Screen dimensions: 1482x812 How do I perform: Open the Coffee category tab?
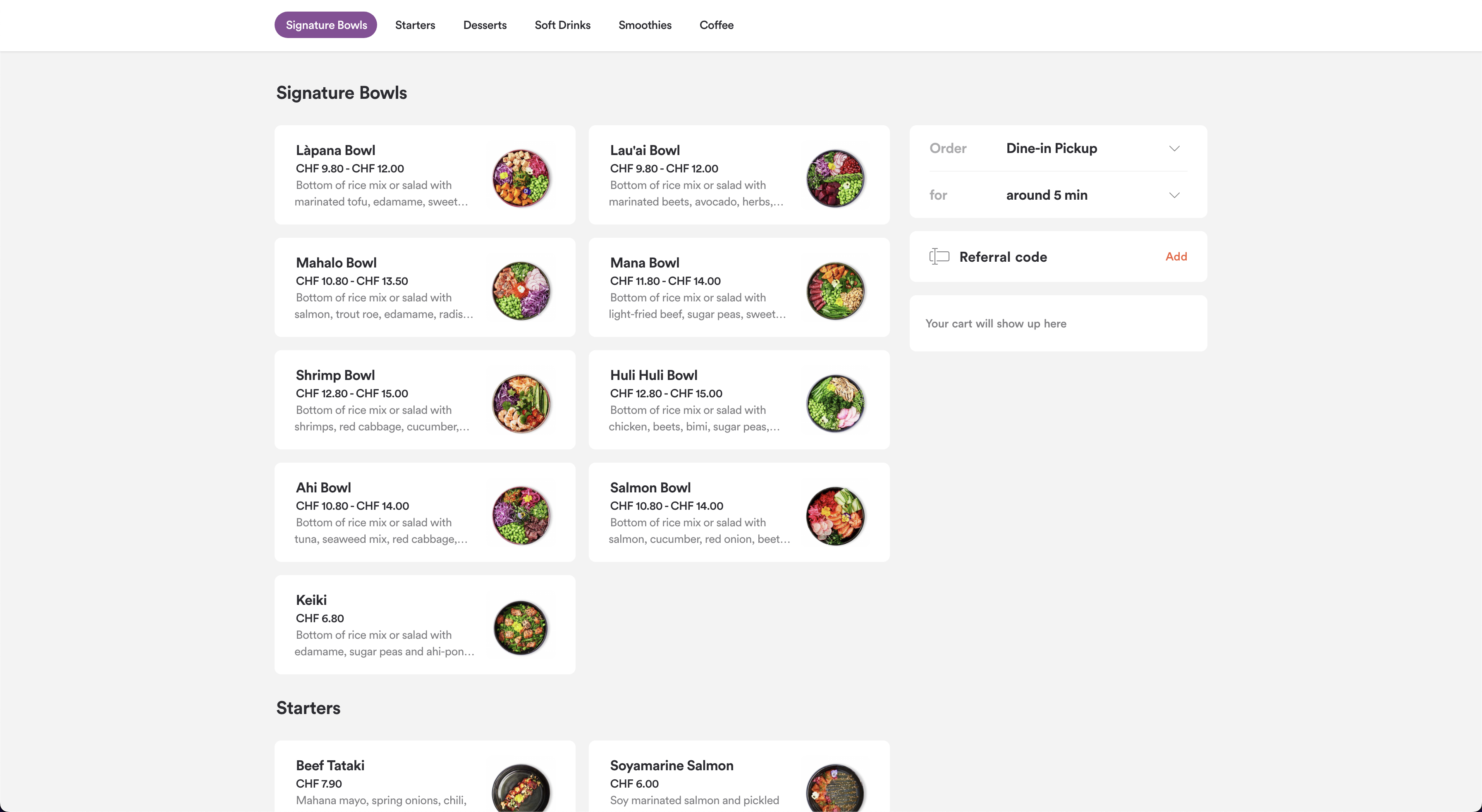pyautogui.click(x=716, y=25)
